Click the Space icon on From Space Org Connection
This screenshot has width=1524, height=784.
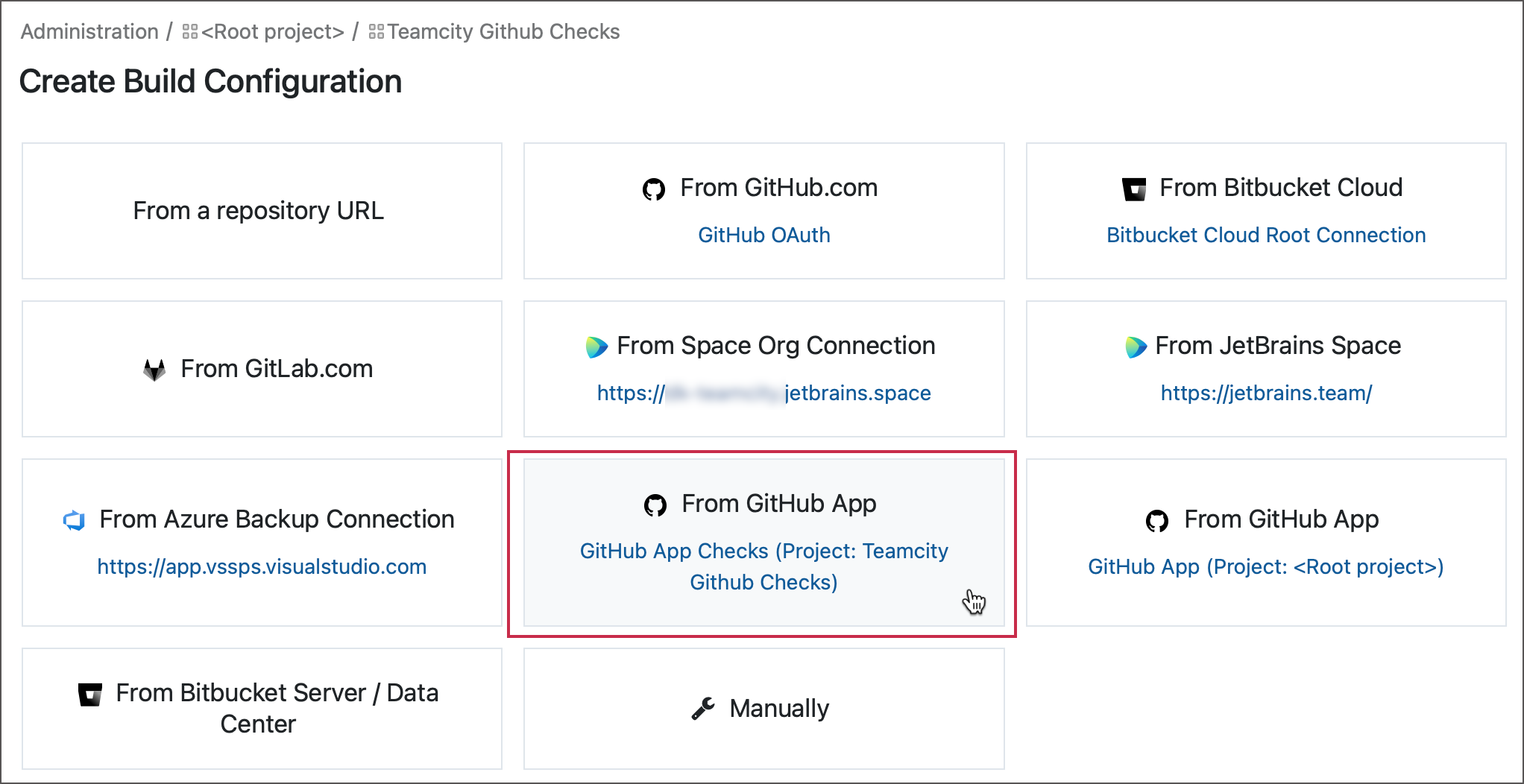[x=596, y=347]
